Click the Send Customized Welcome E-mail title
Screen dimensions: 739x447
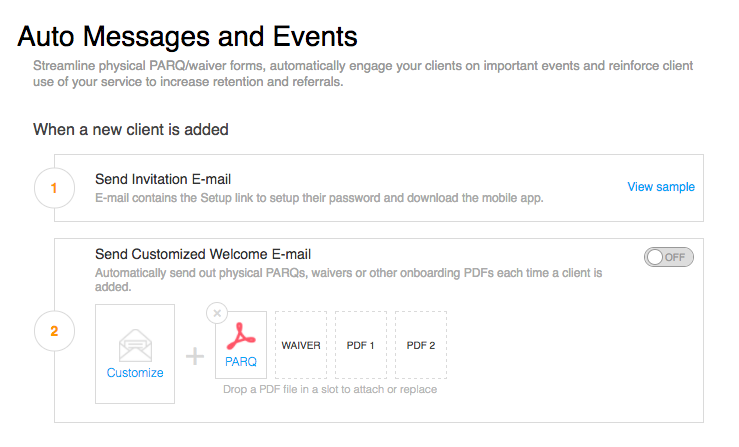pyautogui.click(x=203, y=254)
